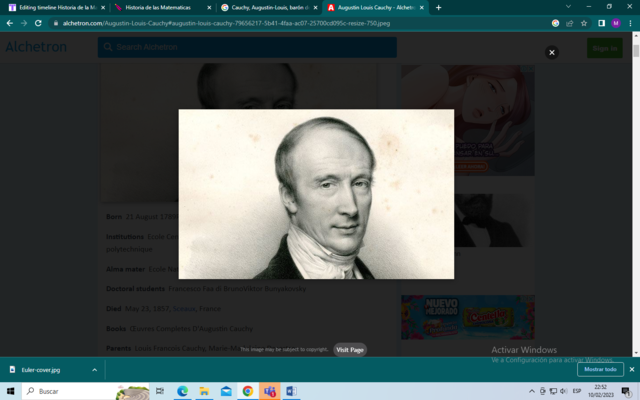Show hidden system tray icons
640x400 pixels.
(x=531, y=391)
